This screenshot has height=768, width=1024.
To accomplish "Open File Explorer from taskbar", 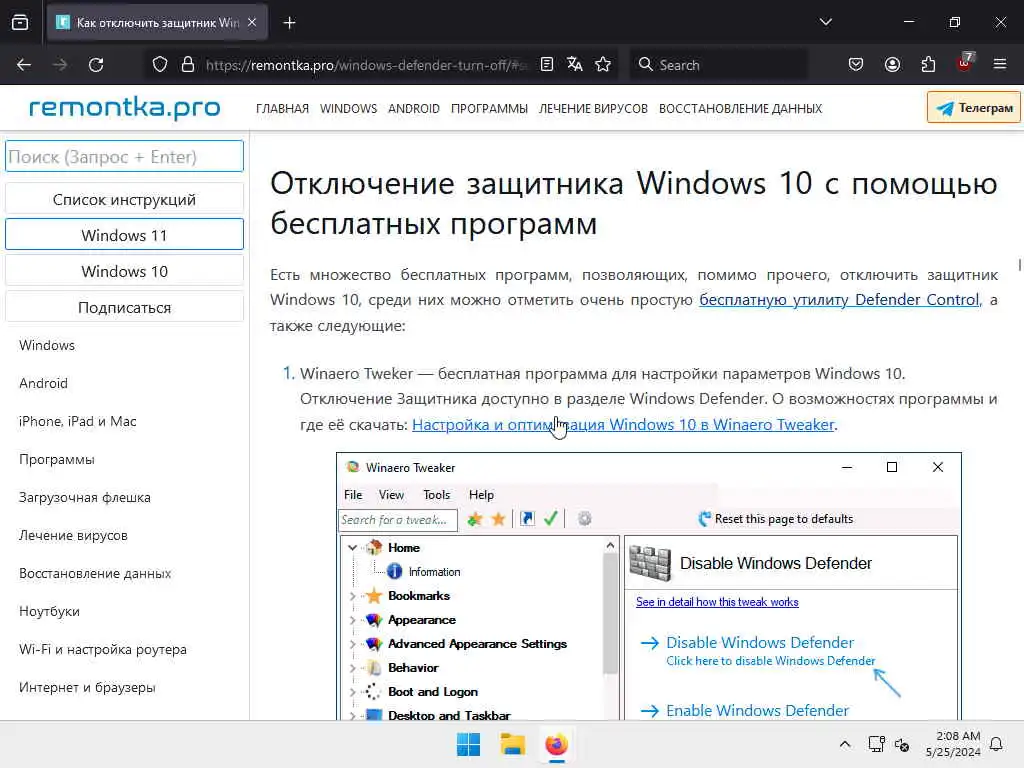I will (x=513, y=744).
